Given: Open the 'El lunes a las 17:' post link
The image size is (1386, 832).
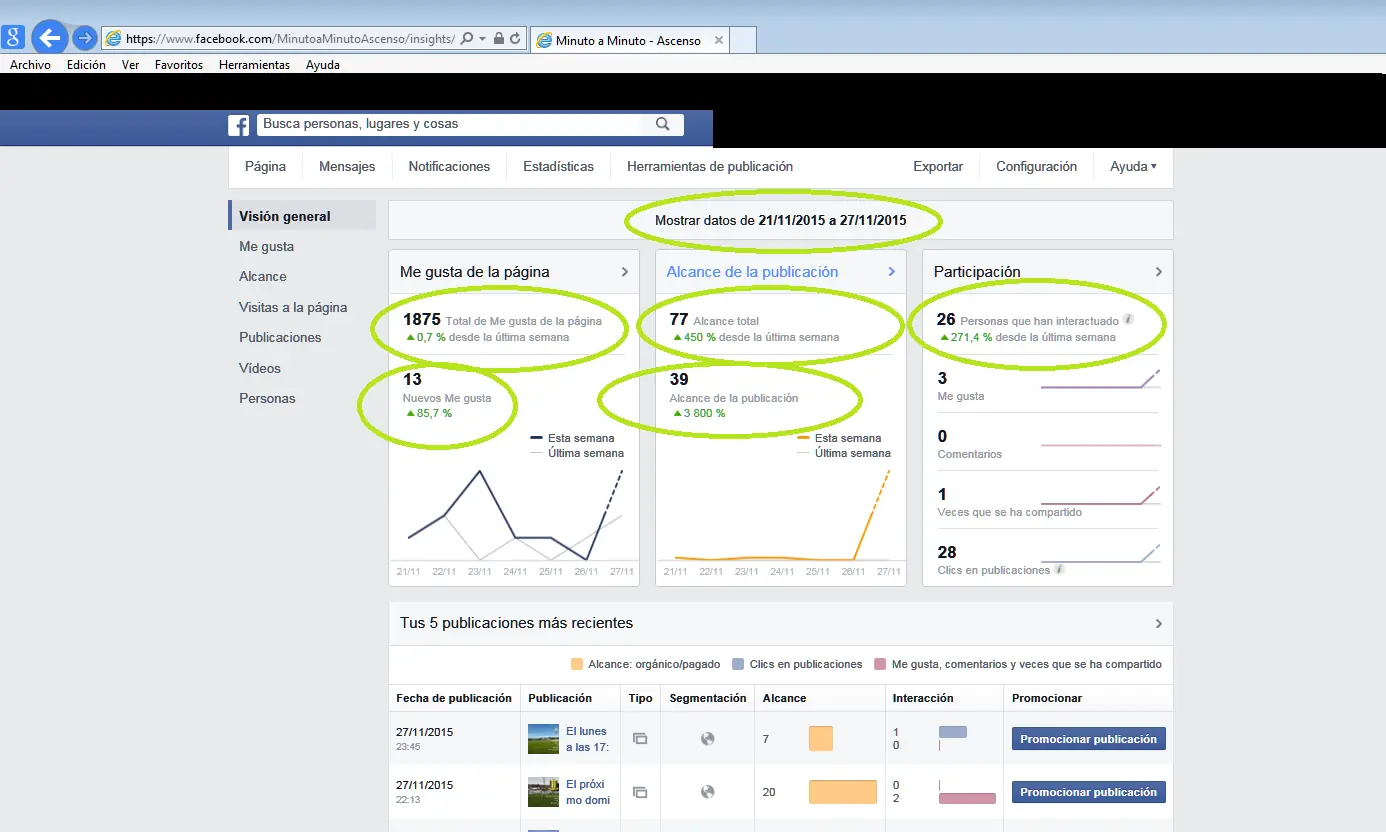Looking at the screenshot, I should 587,739.
